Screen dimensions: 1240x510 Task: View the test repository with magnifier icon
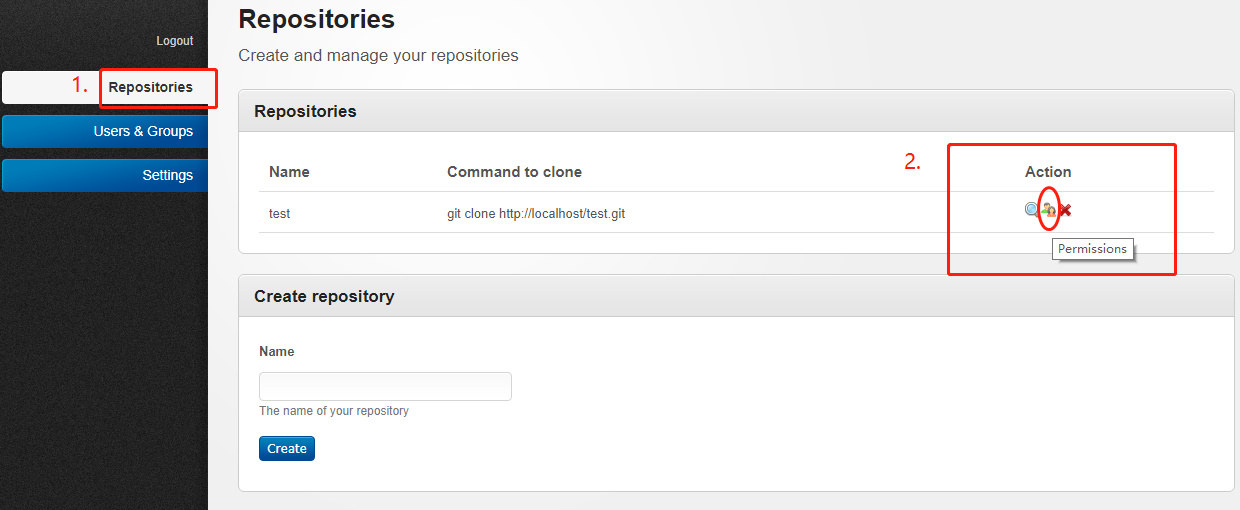point(1033,210)
